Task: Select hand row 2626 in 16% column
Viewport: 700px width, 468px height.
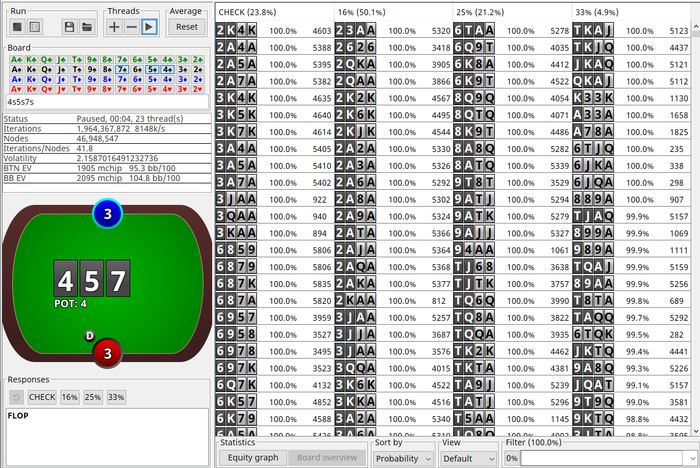Action: coord(393,47)
